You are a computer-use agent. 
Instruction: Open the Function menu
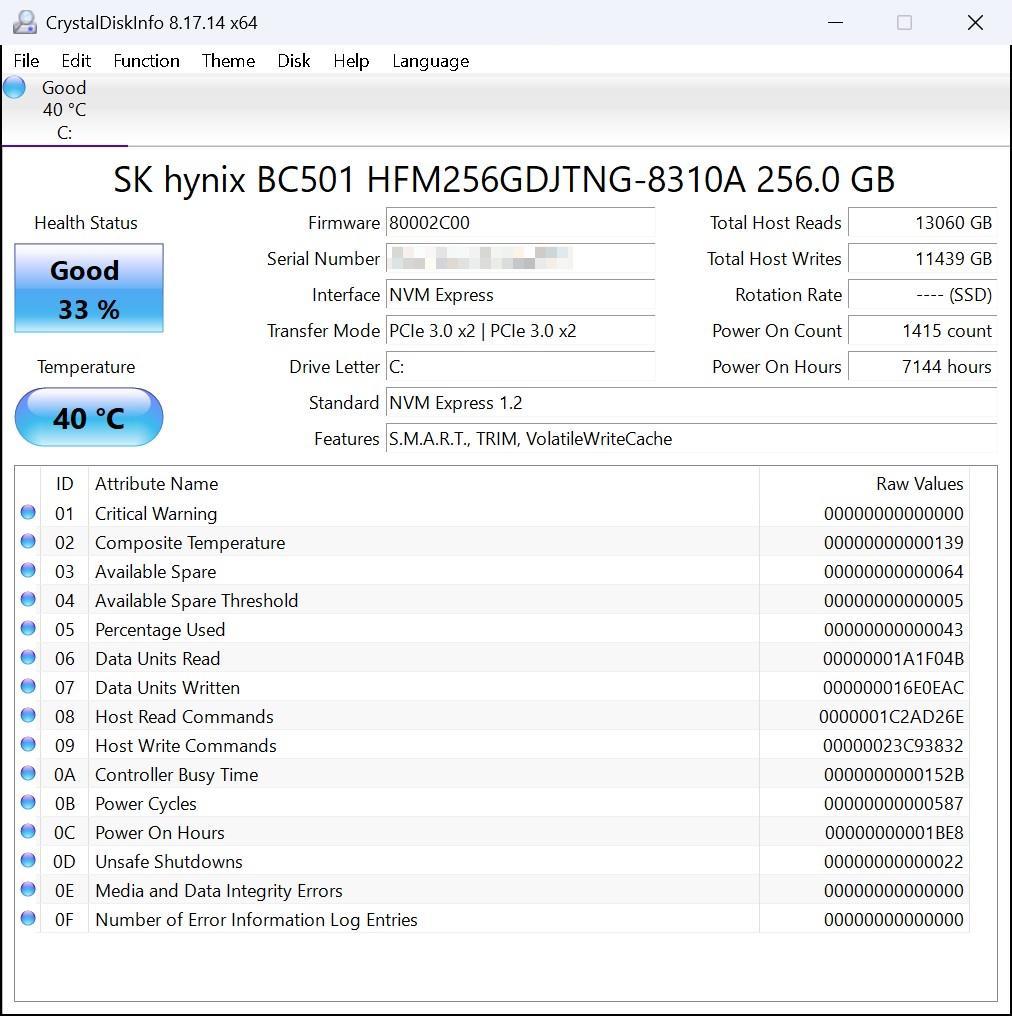click(x=146, y=61)
